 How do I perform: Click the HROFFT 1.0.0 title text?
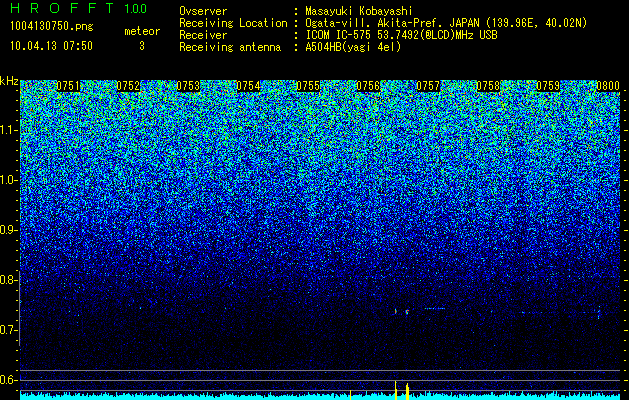pos(79,8)
